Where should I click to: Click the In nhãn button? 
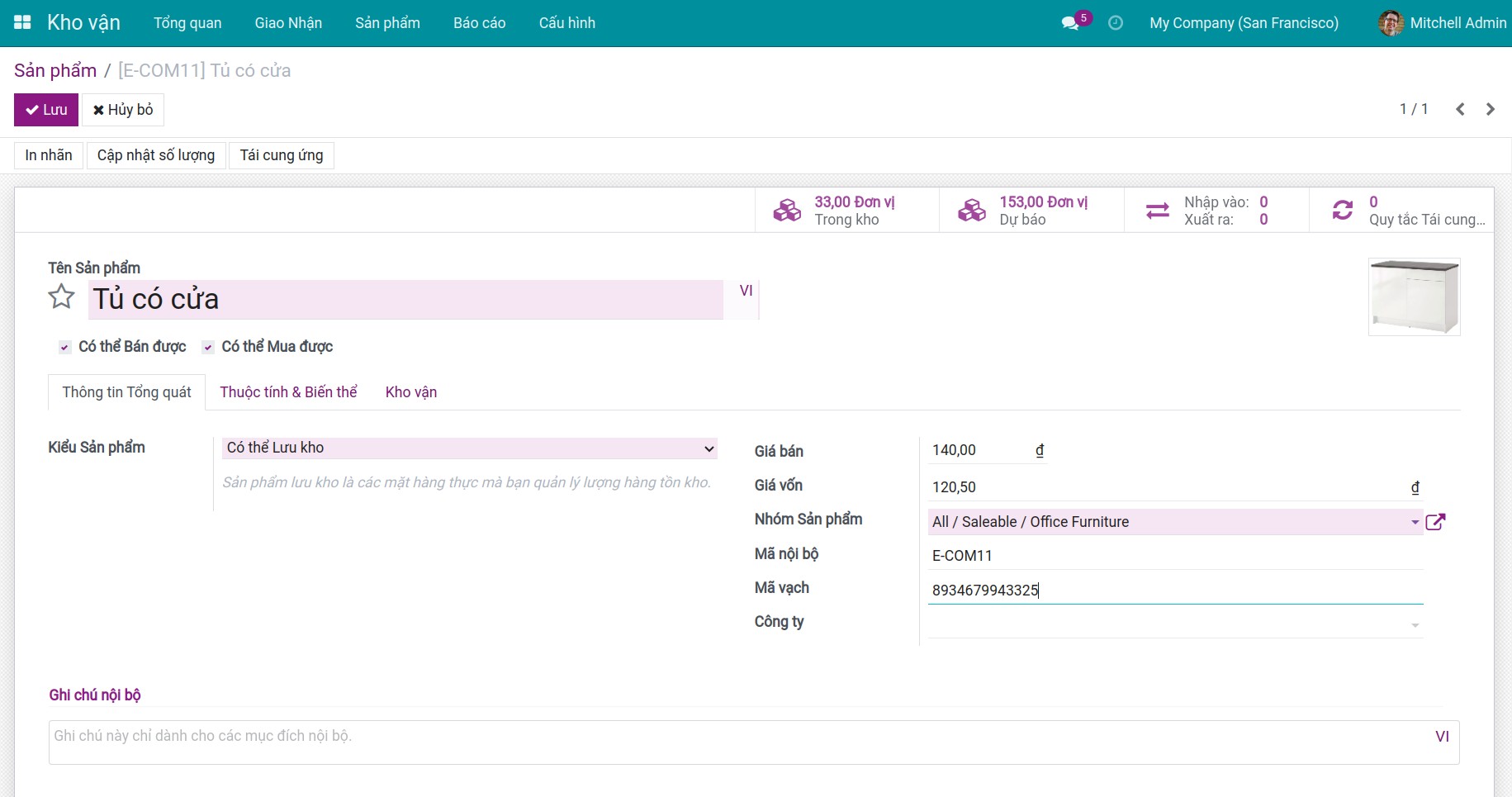(x=49, y=155)
